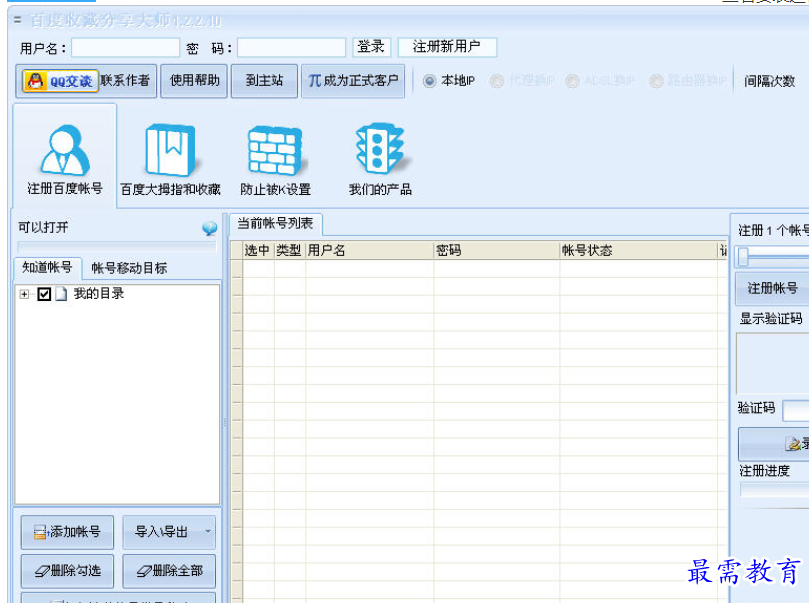The height and width of the screenshot is (603, 809).
Task: Expand the 我的目录 tree node
Action: [x=24, y=294]
